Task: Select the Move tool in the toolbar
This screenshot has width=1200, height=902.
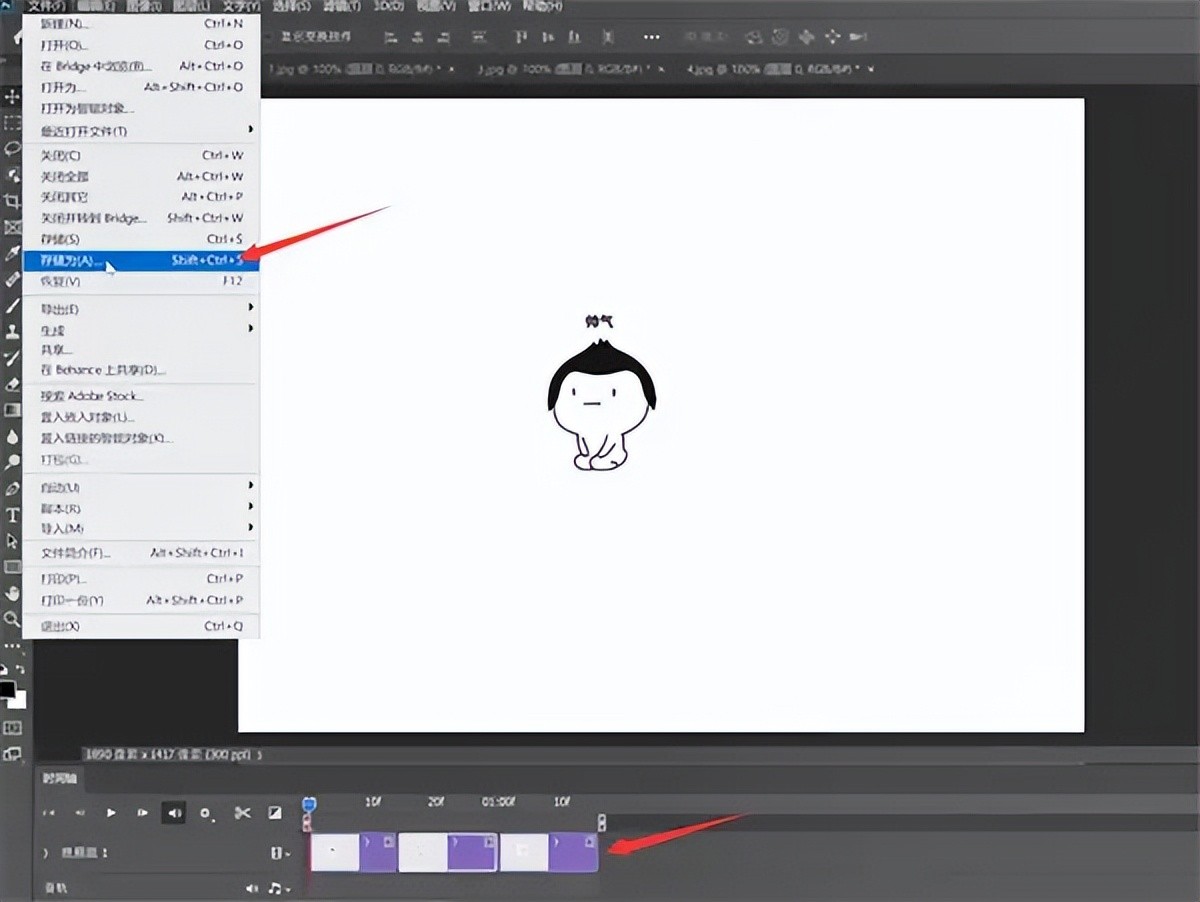Action: [13, 96]
